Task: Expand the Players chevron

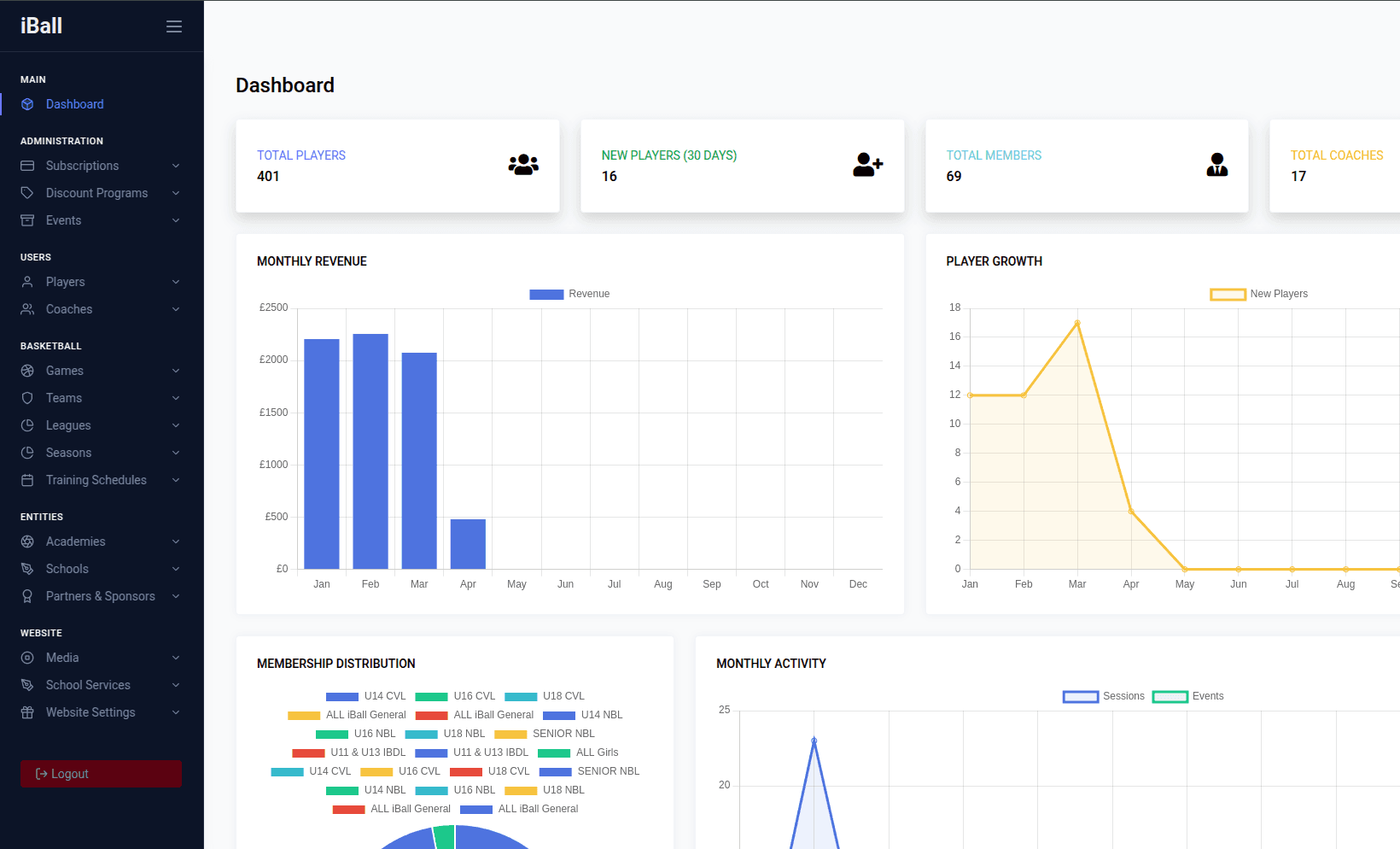Action: pyautogui.click(x=176, y=282)
